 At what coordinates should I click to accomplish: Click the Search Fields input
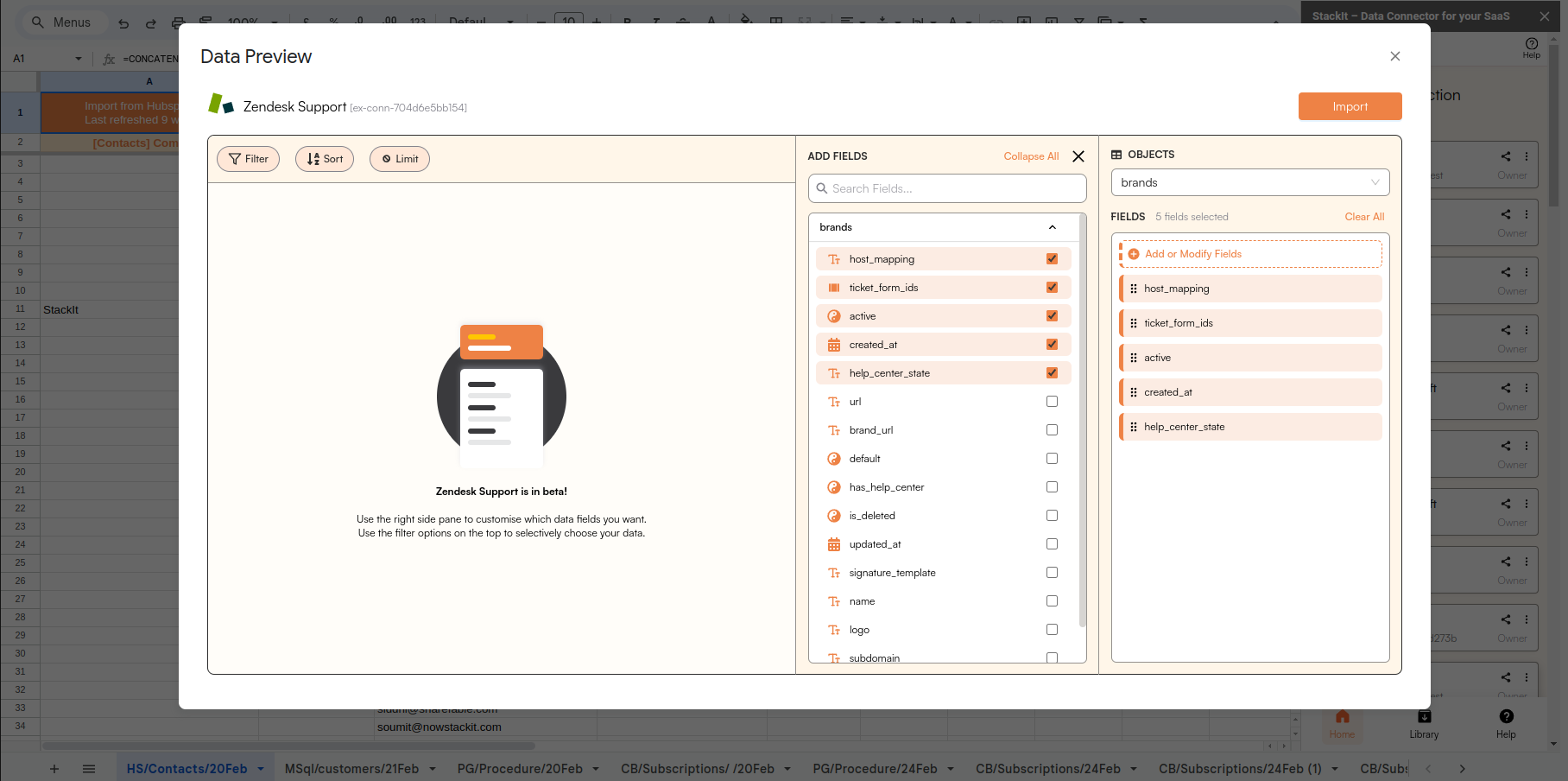click(947, 188)
